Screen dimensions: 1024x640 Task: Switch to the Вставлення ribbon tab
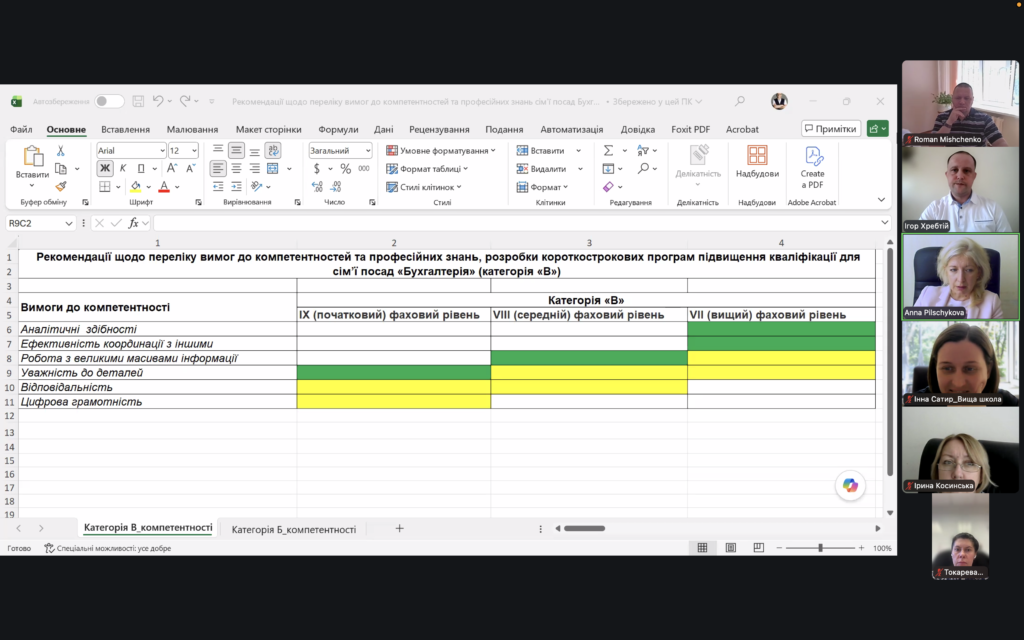125,129
